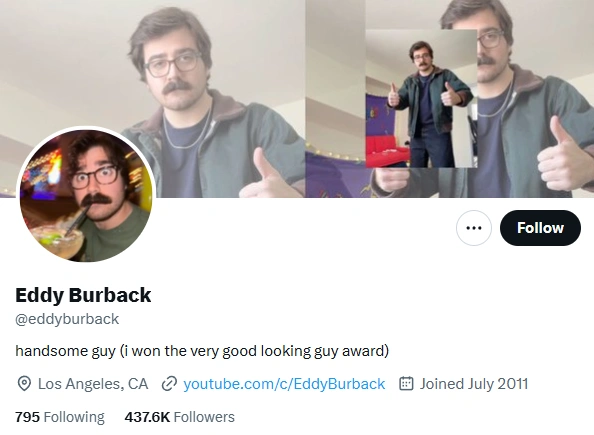This screenshot has width=594, height=435.
Task: Click the handsome guy bio text
Action: pos(202,351)
